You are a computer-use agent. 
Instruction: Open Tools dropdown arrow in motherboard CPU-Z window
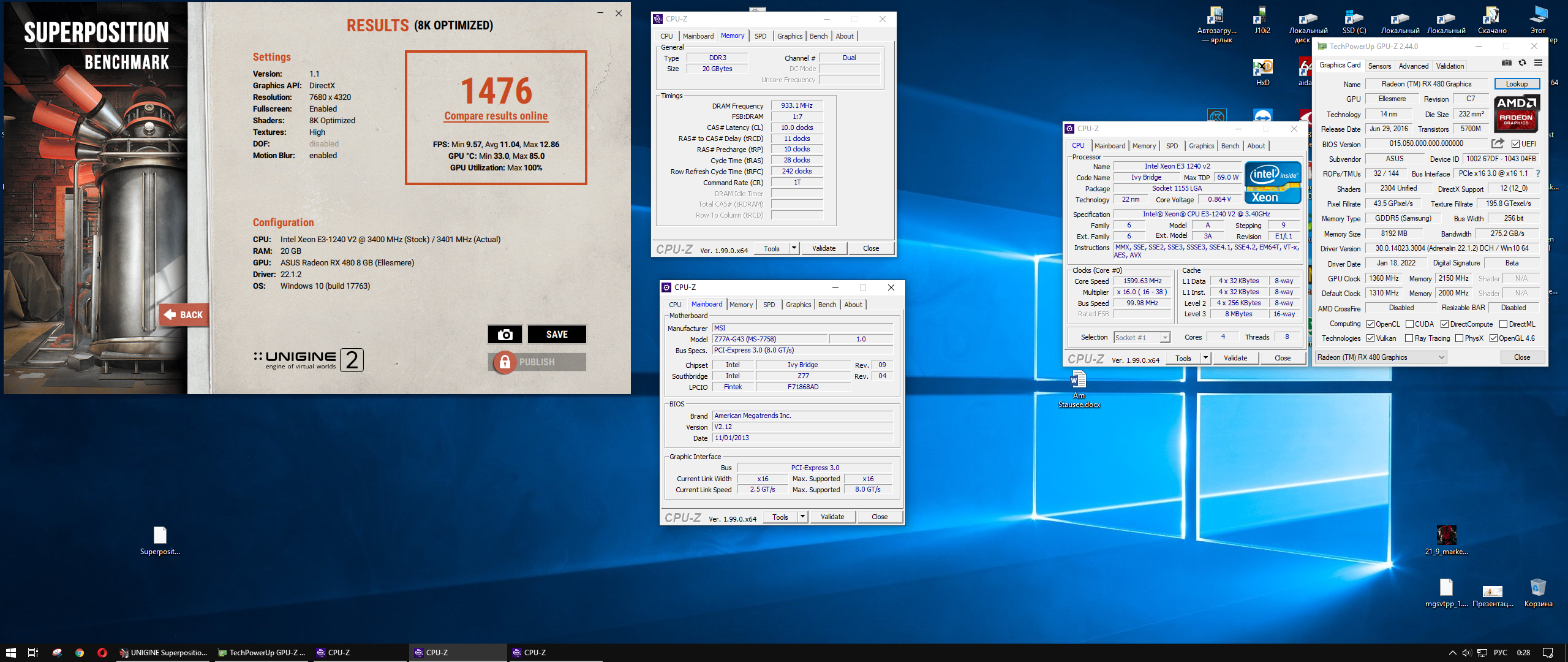[x=802, y=517]
